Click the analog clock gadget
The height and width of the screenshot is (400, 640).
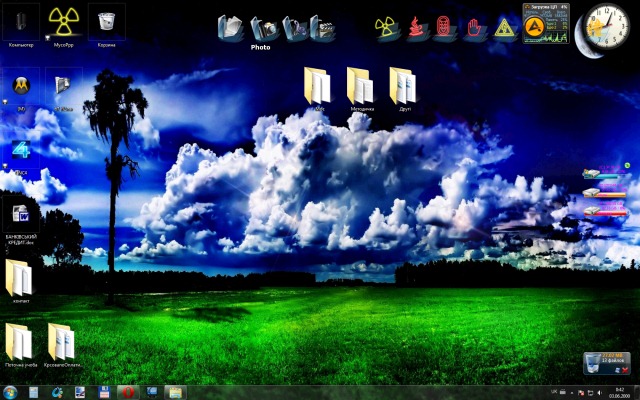[606, 26]
